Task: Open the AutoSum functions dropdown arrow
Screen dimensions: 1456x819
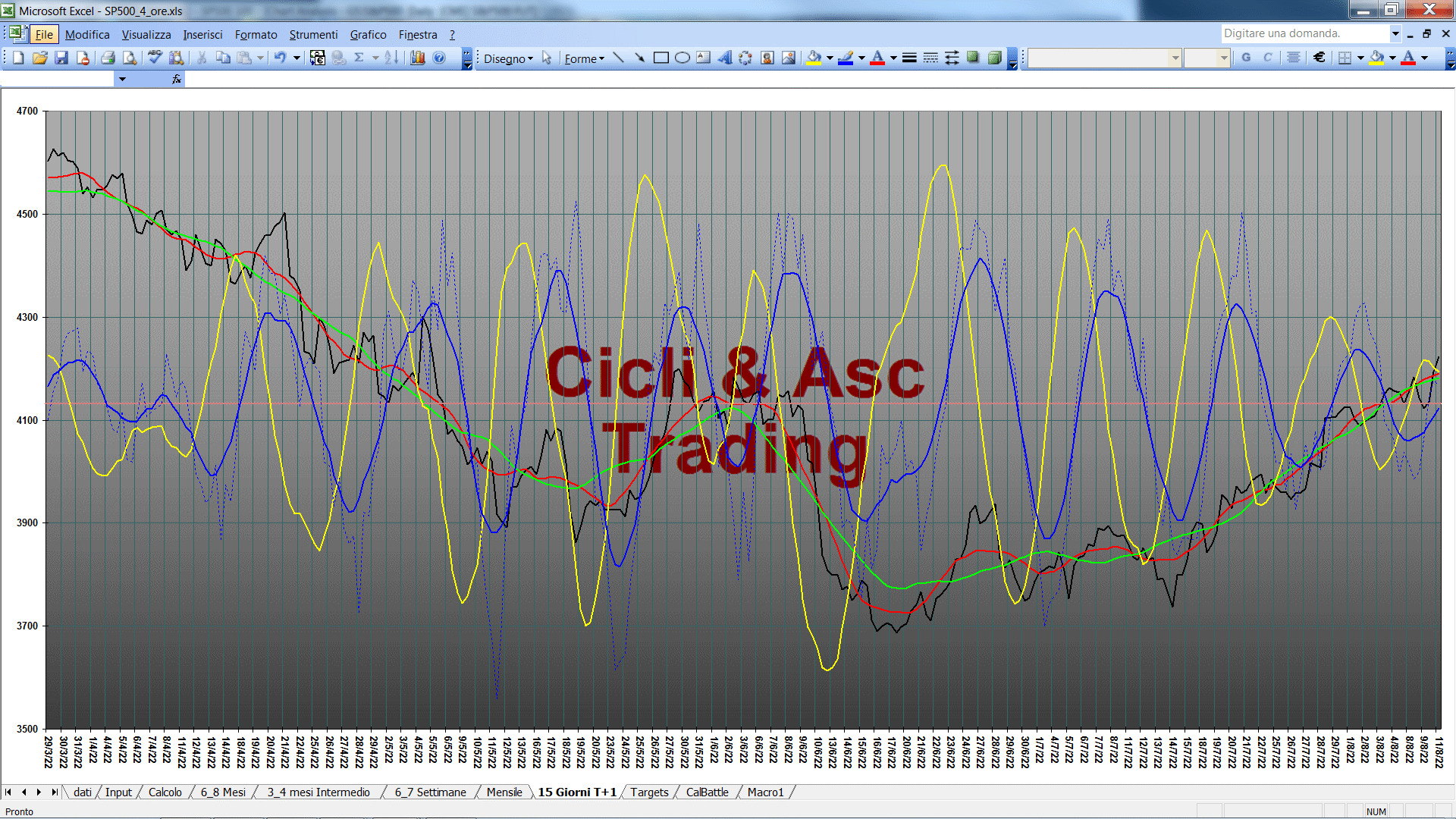Action: click(x=375, y=58)
